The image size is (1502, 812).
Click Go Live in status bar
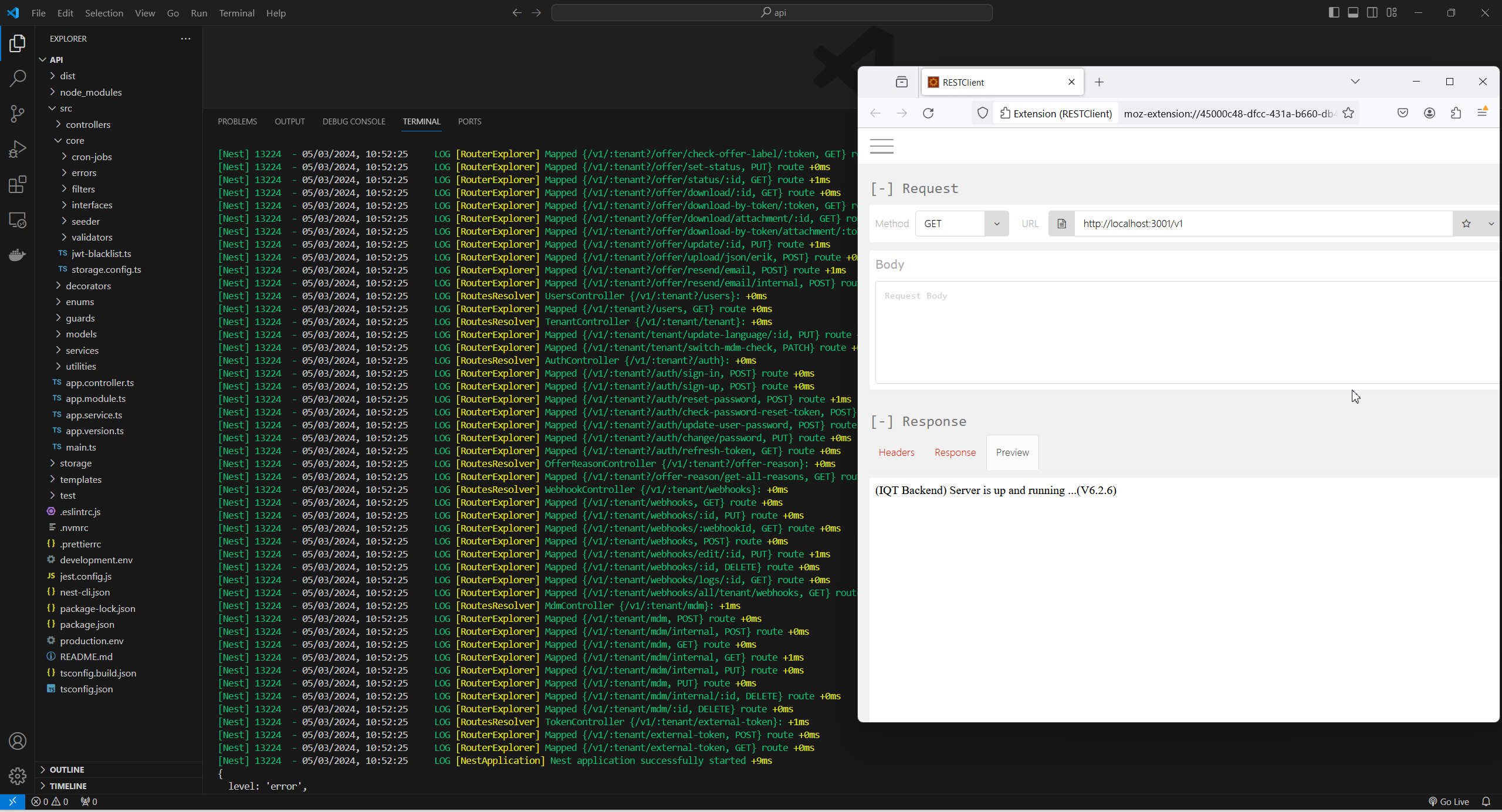[1448, 801]
